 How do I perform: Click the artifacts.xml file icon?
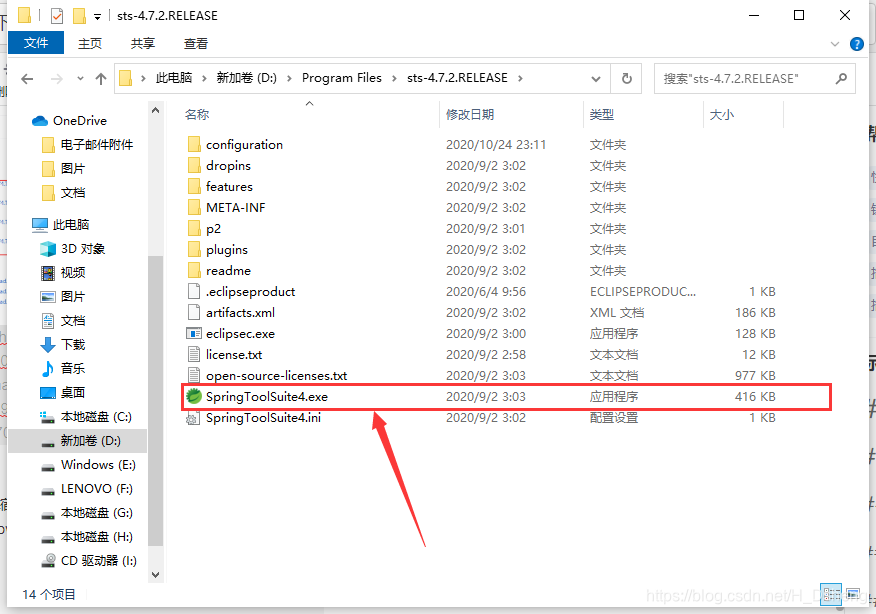click(x=194, y=312)
